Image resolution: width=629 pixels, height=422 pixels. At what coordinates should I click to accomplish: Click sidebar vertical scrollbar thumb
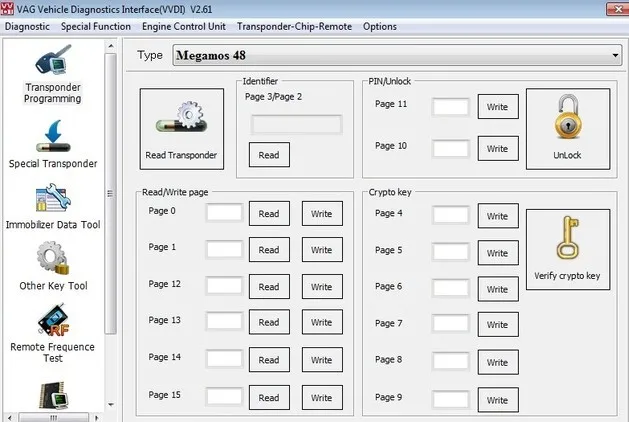111,193
